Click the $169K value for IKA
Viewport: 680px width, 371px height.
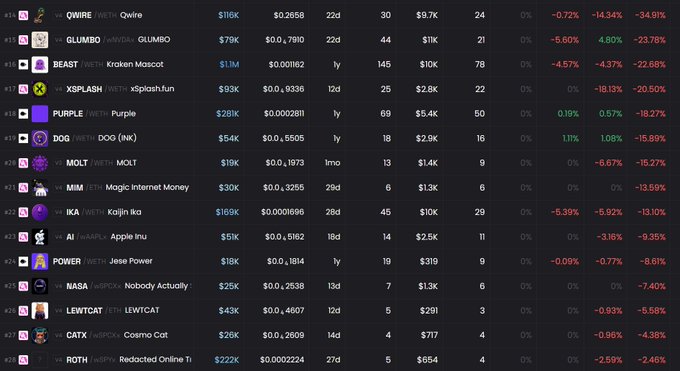pos(227,212)
